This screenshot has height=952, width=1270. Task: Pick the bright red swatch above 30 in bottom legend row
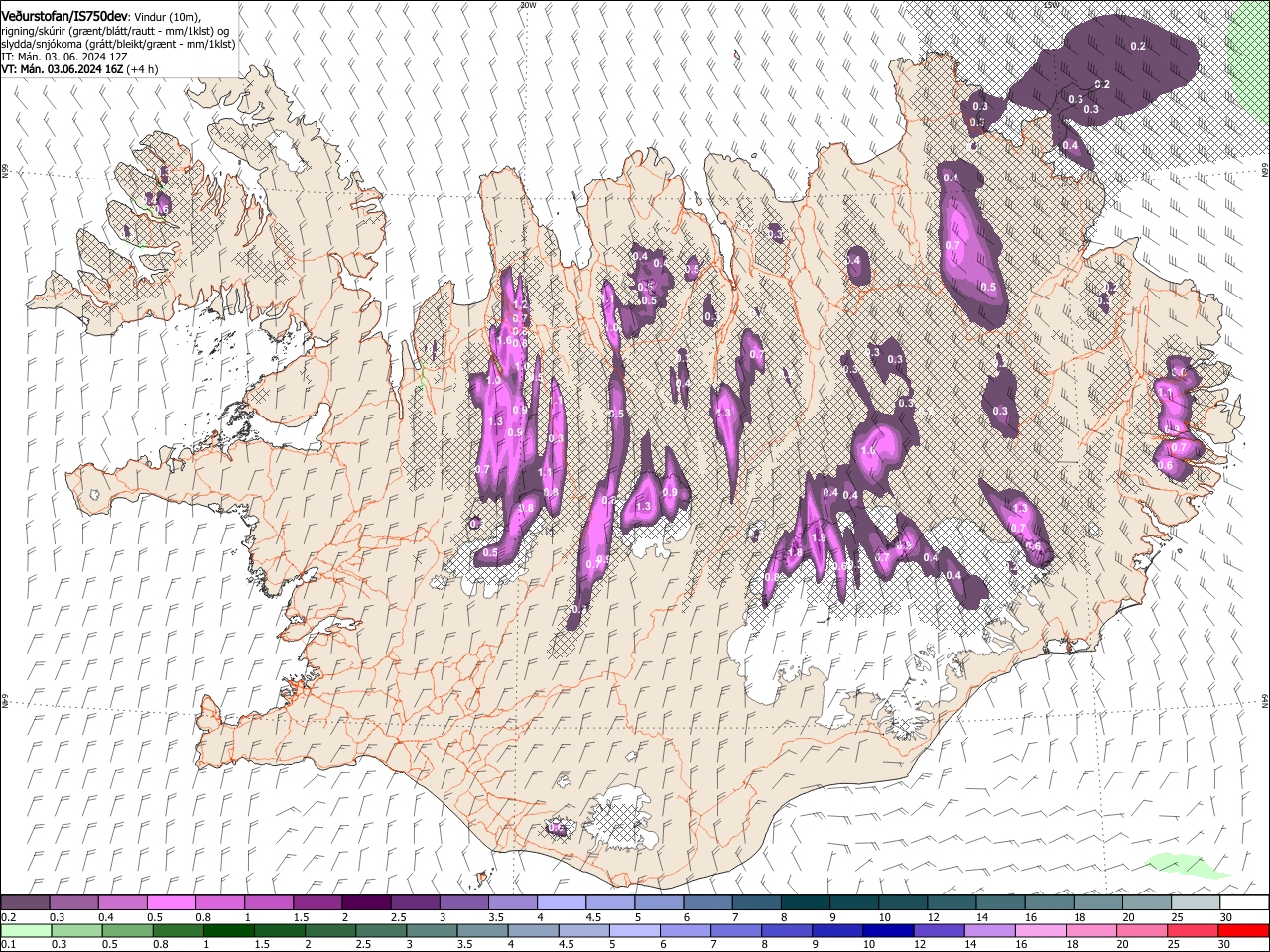coord(1242,930)
